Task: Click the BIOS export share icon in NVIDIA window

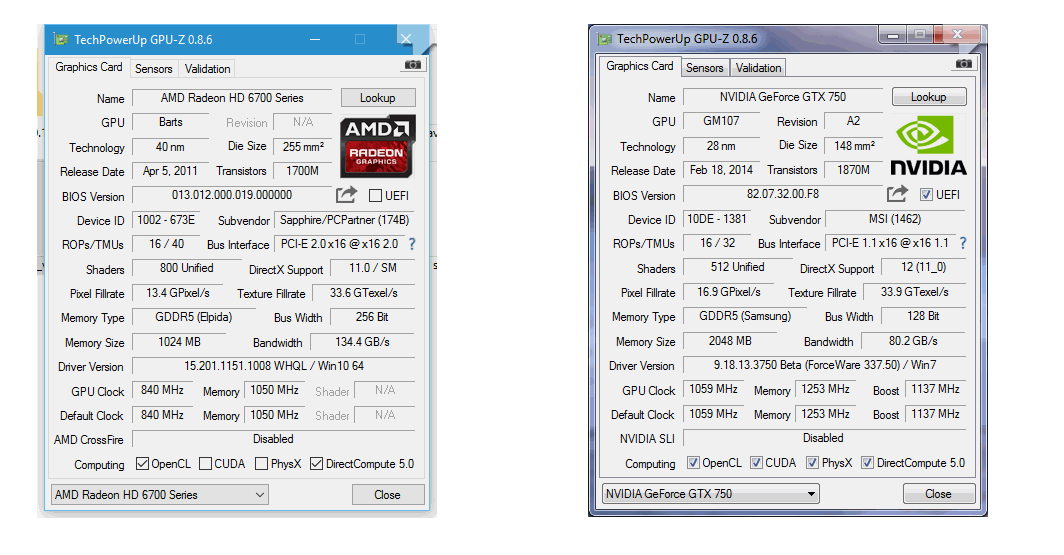Action: point(897,193)
